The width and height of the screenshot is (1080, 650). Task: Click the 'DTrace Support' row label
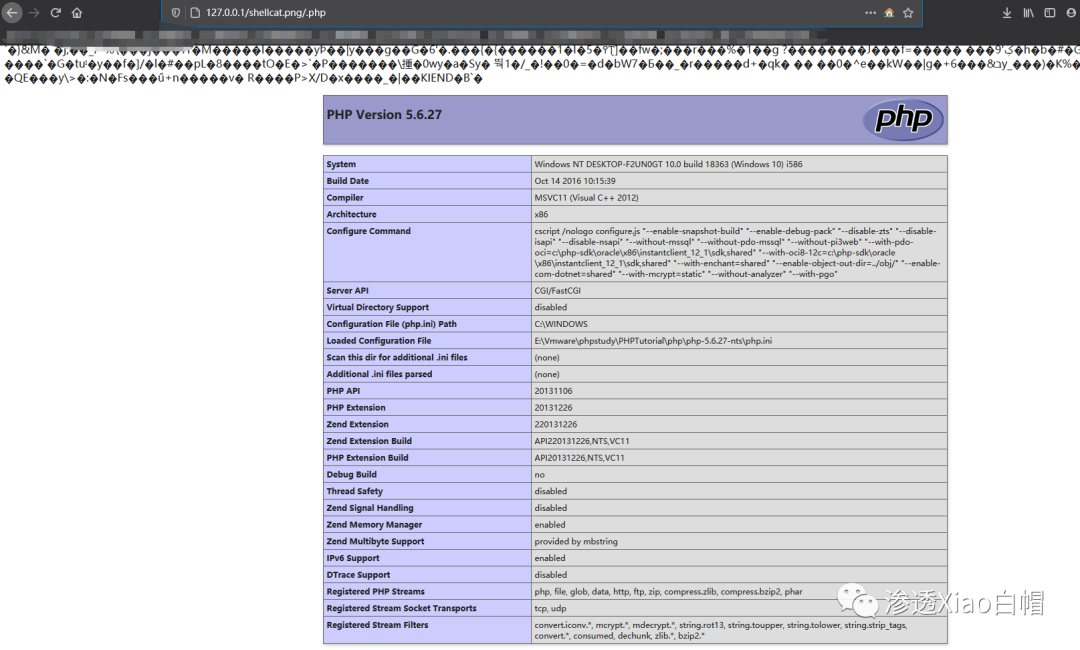358,575
